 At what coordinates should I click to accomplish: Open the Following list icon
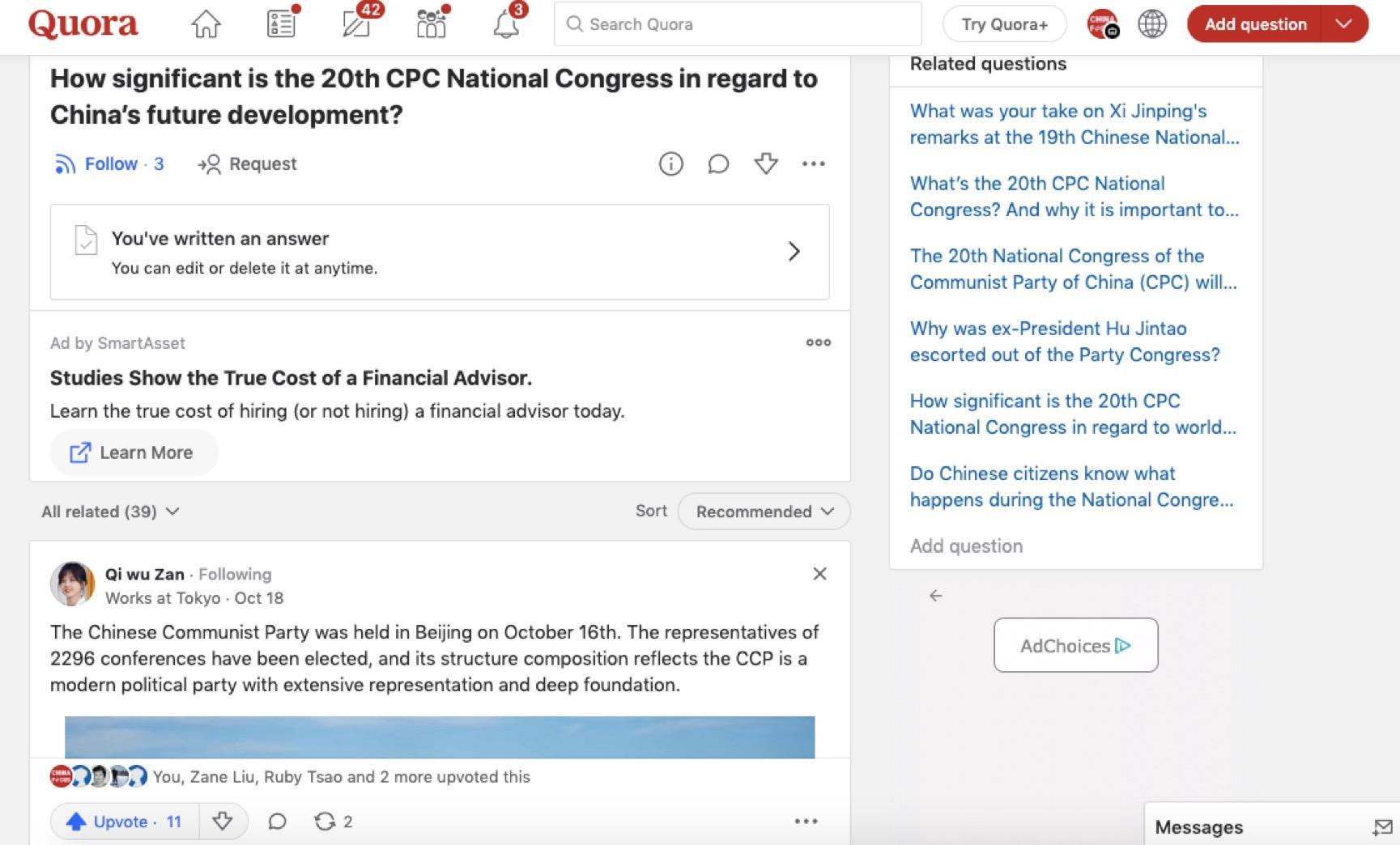281,24
